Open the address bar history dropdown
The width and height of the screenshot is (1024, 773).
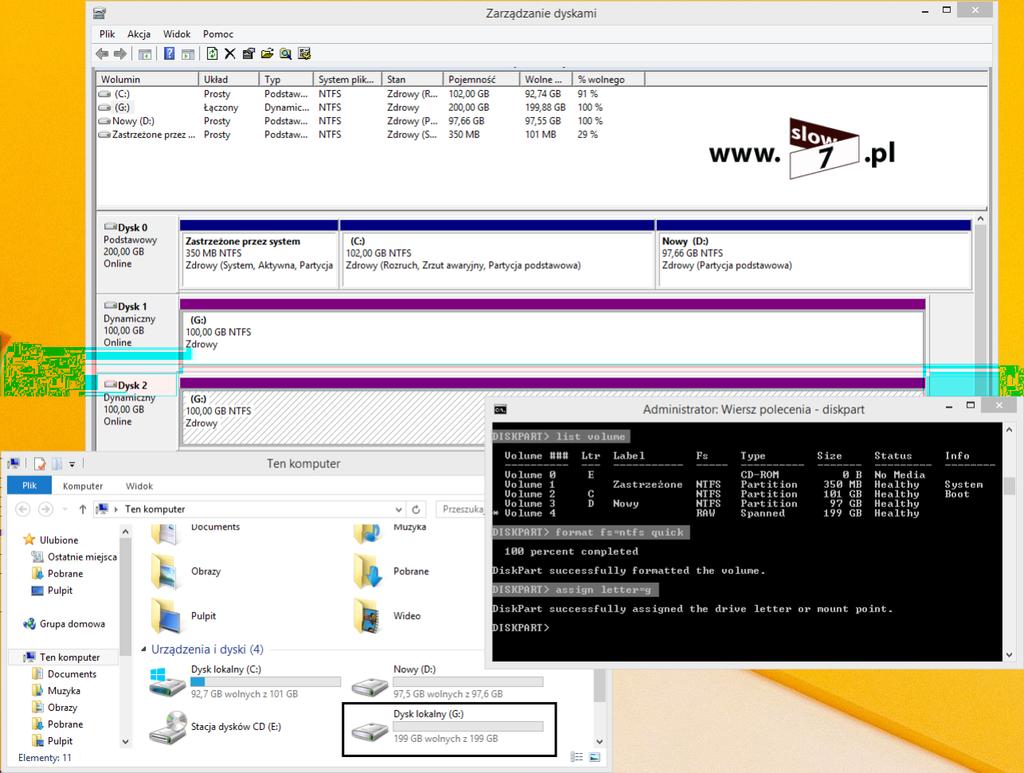[x=398, y=510]
